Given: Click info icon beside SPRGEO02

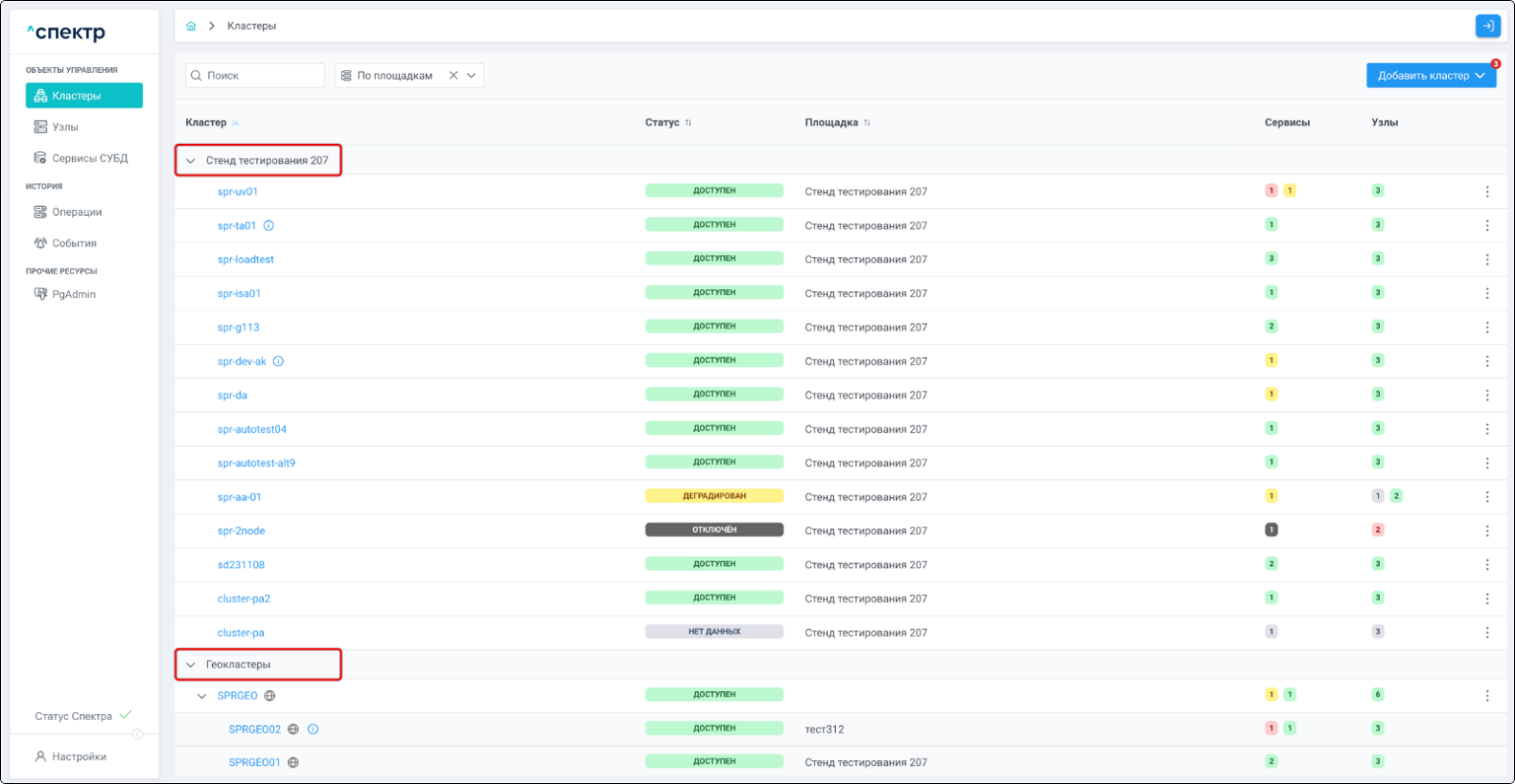Looking at the screenshot, I should pyautogui.click(x=313, y=729).
